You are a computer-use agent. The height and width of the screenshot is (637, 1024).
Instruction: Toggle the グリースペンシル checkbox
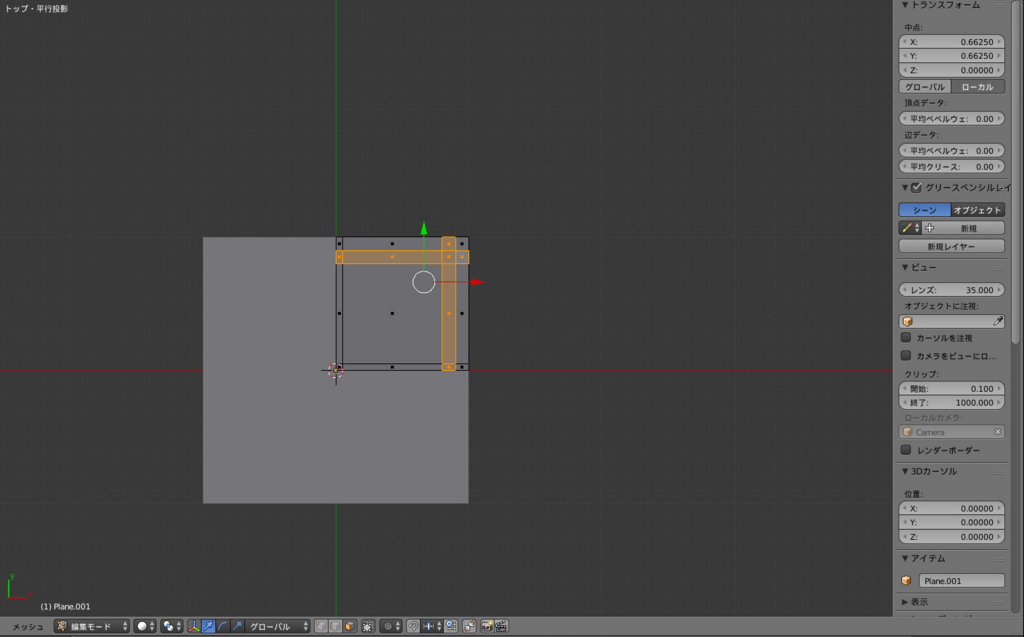916,188
